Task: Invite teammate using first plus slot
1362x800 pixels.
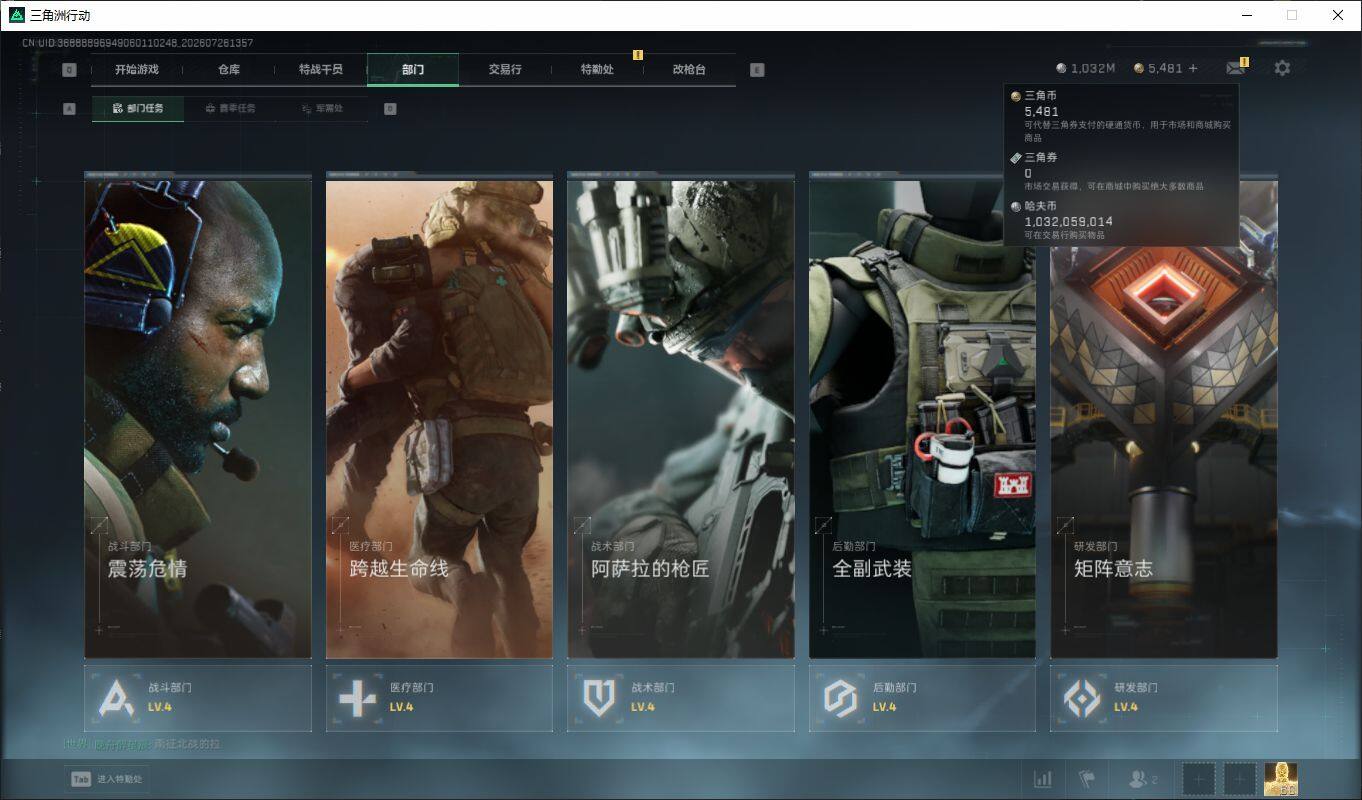Action: [1200, 779]
